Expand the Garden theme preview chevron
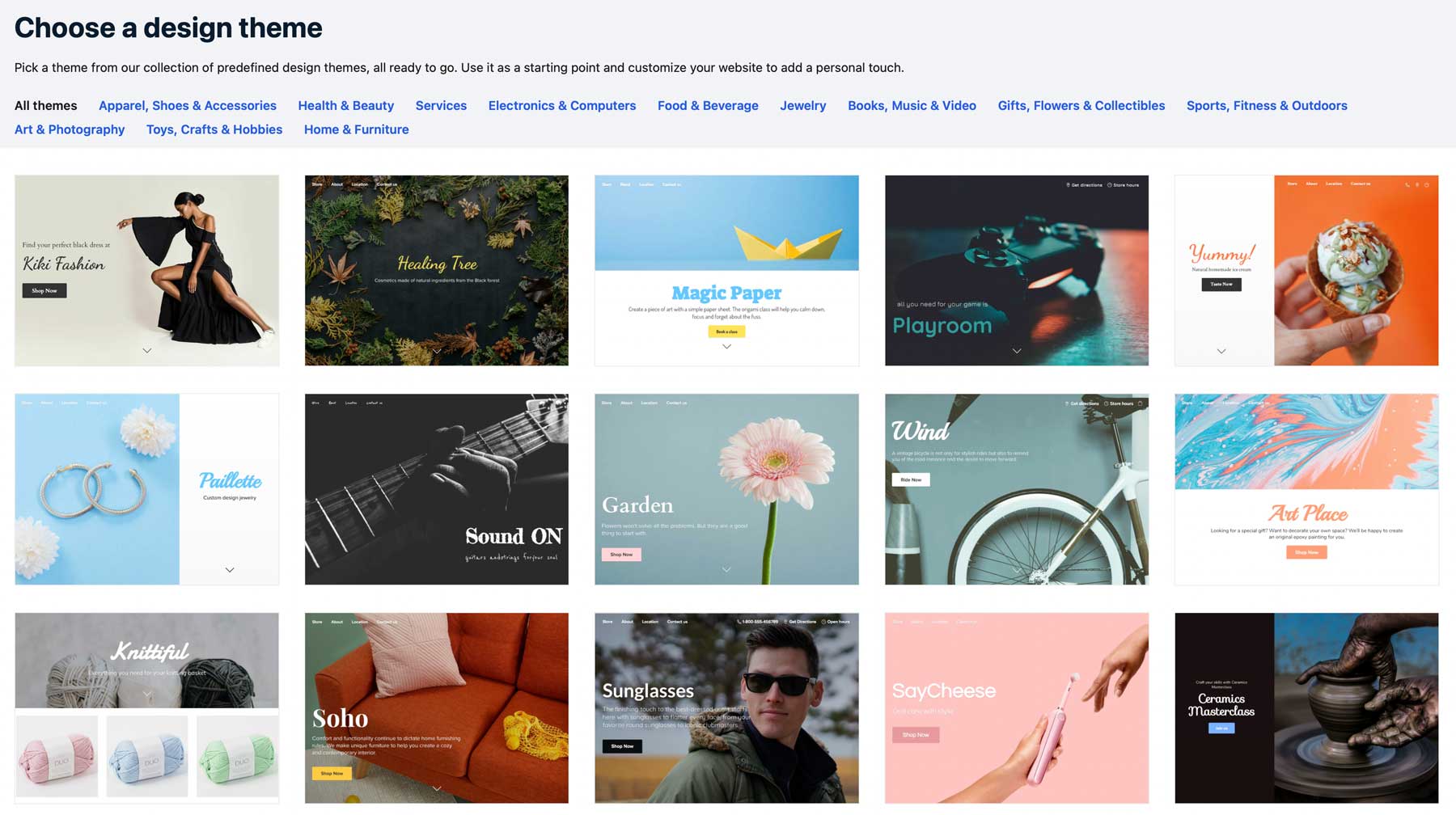Screen dimensions: 1456x815 (x=726, y=569)
